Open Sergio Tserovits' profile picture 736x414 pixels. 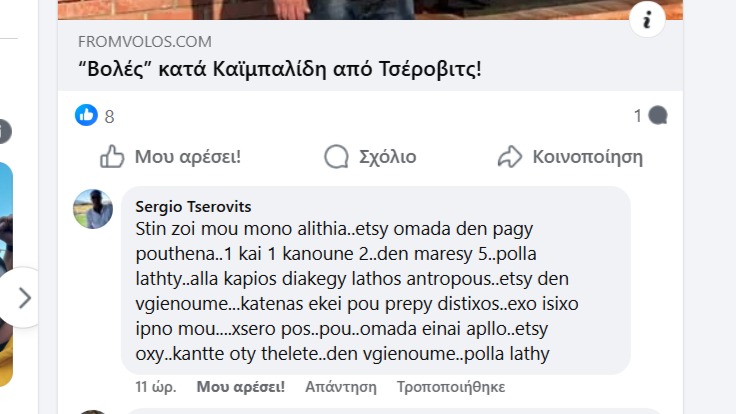pyautogui.click(x=93, y=209)
